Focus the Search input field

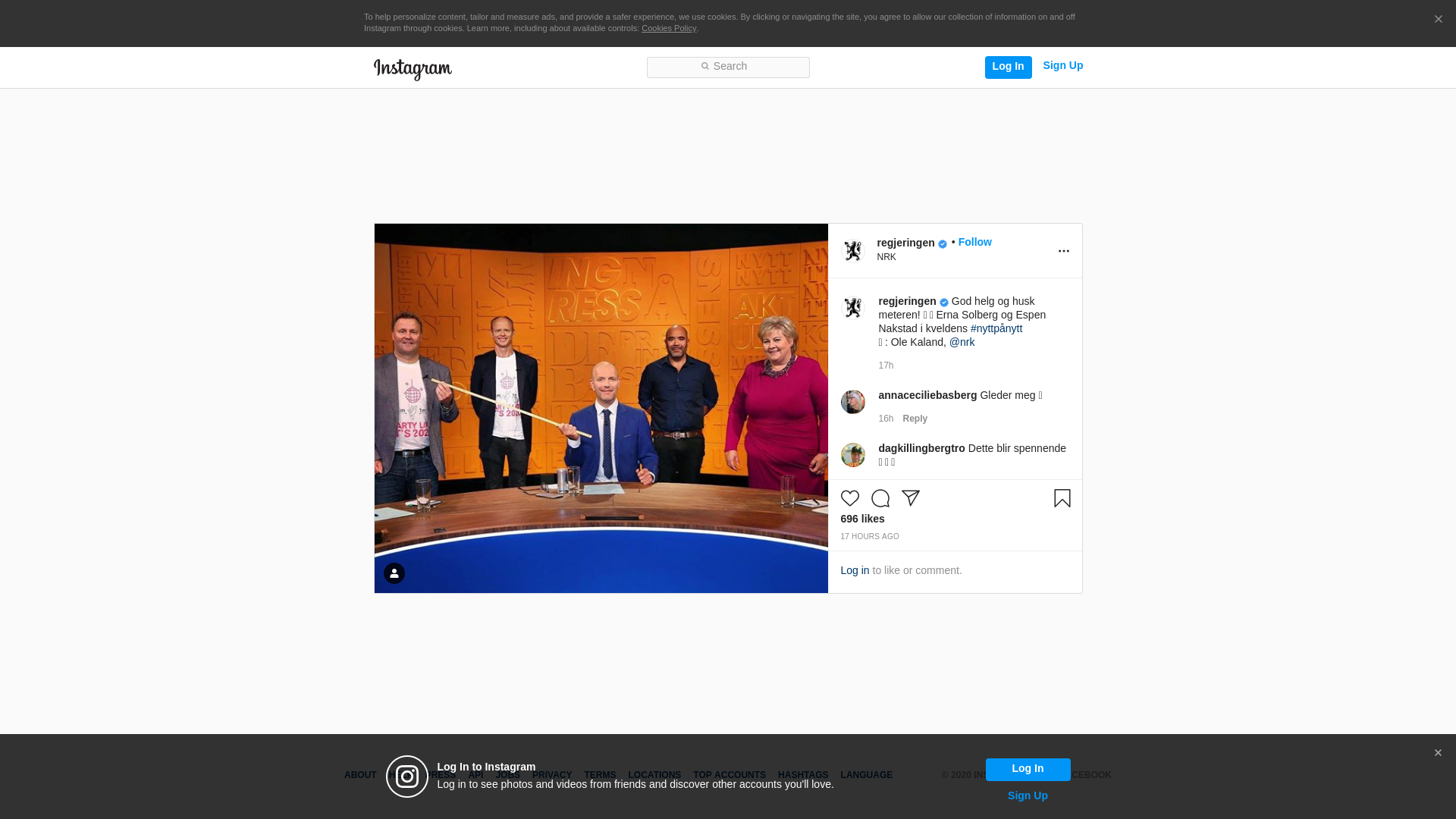728,67
